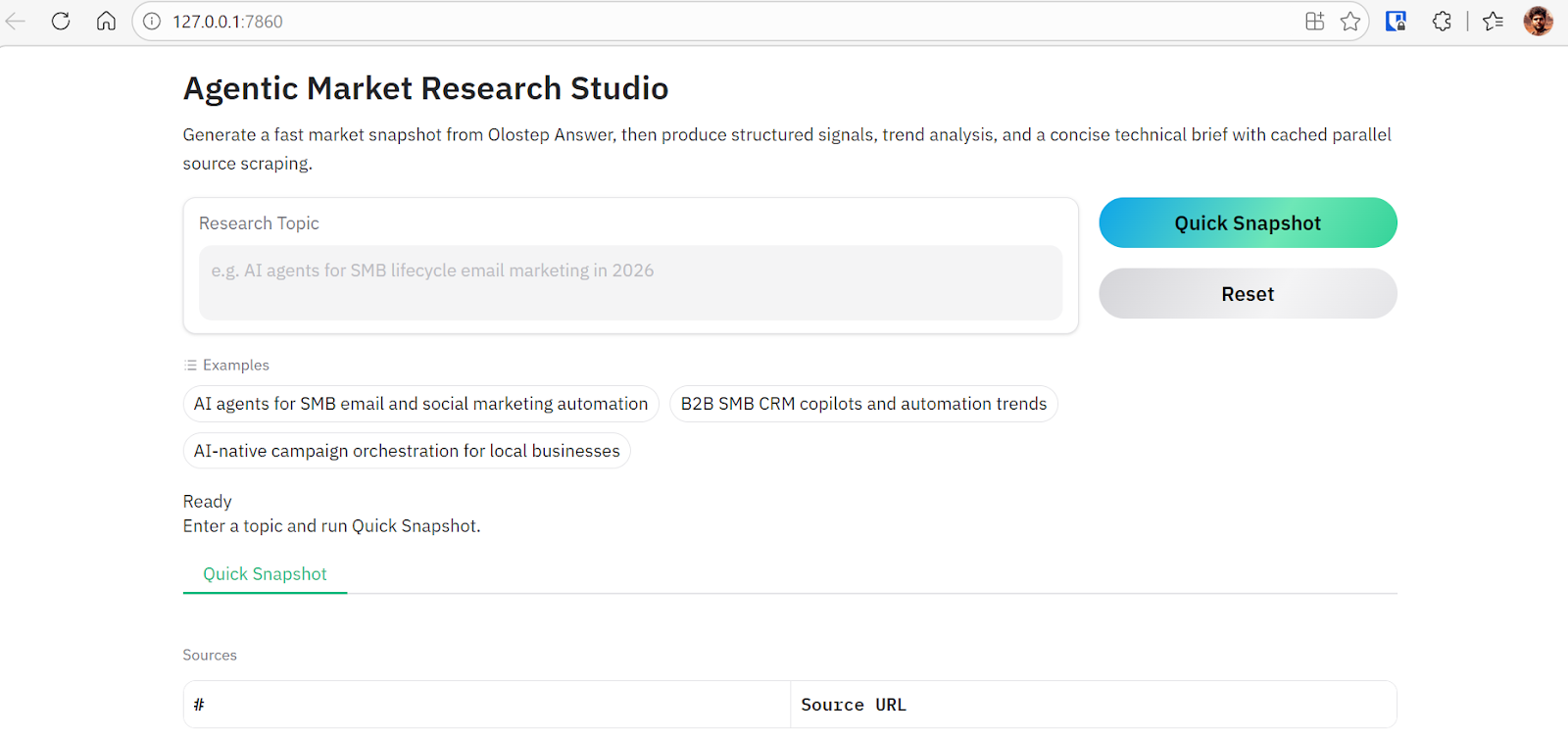Go back using the browser back arrow
The width and height of the screenshot is (1568, 736).
click(x=17, y=22)
